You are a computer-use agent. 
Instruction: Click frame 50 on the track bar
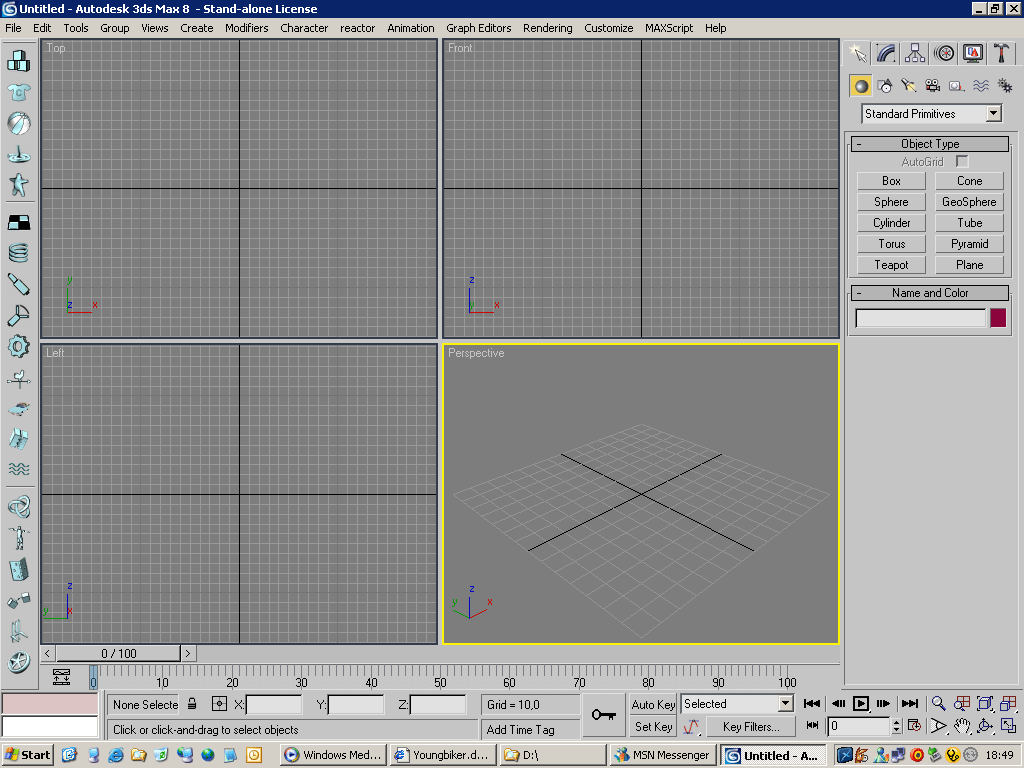[x=440, y=678]
